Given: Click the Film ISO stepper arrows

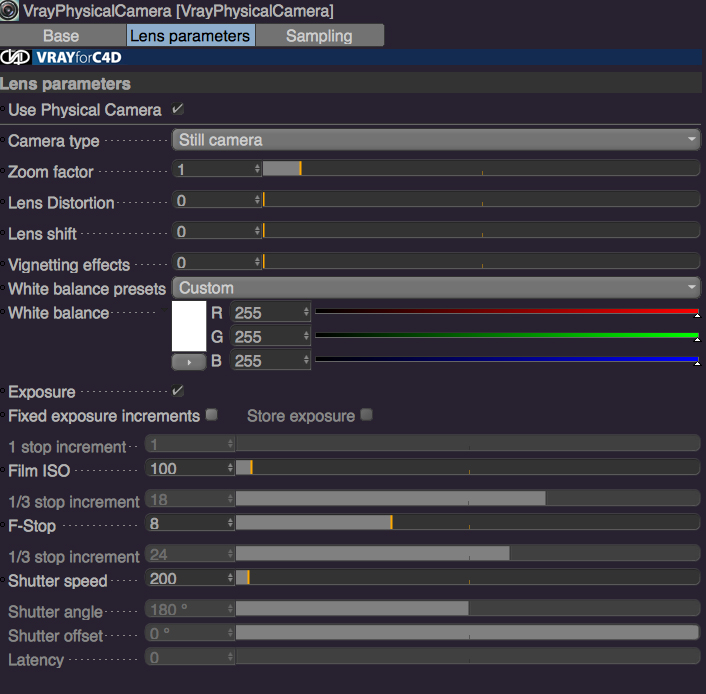Looking at the screenshot, I should (230, 468).
